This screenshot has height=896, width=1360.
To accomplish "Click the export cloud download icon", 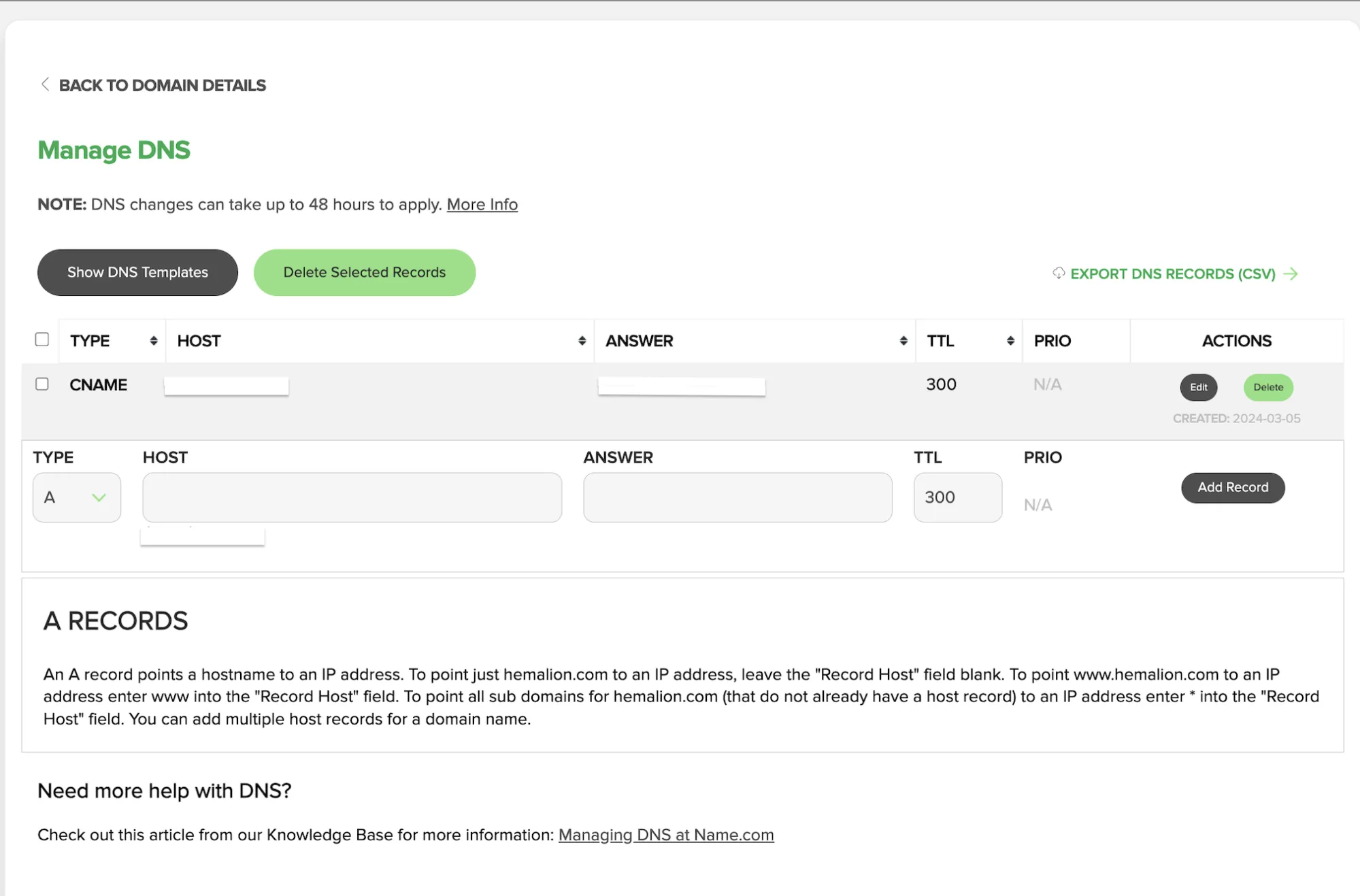I will 1059,273.
